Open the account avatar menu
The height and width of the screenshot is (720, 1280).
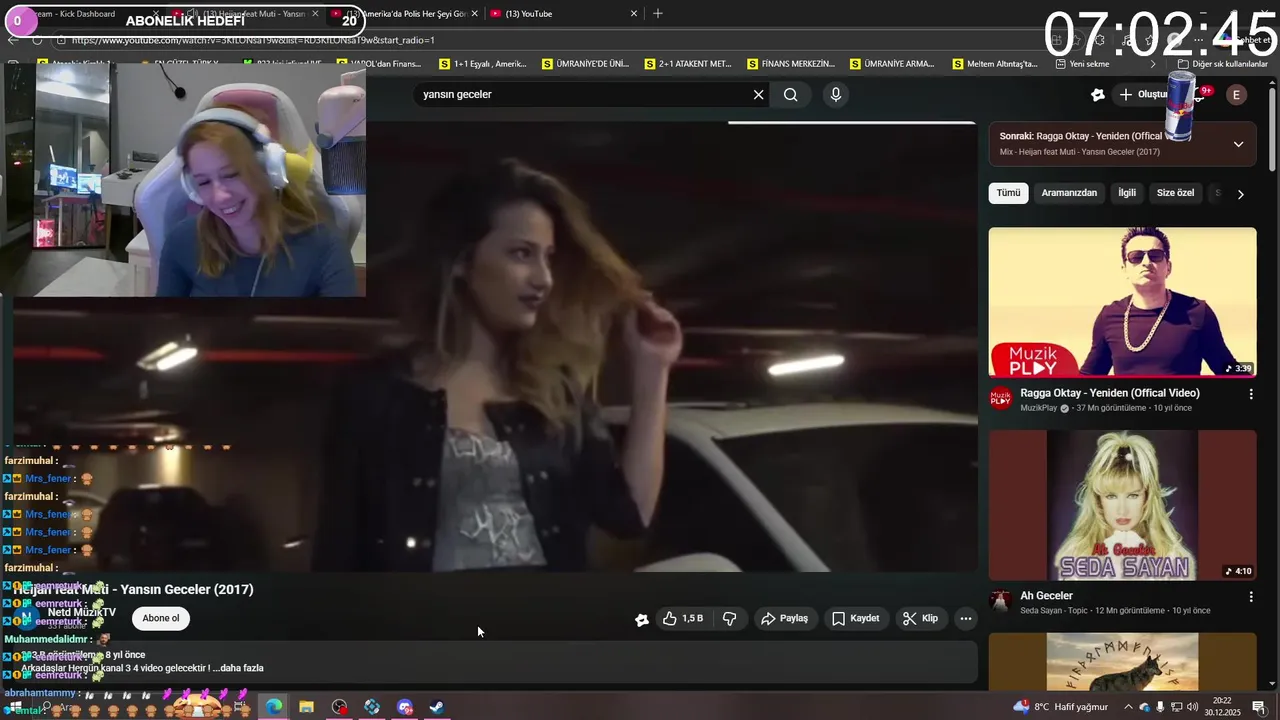click(1237, 95)
